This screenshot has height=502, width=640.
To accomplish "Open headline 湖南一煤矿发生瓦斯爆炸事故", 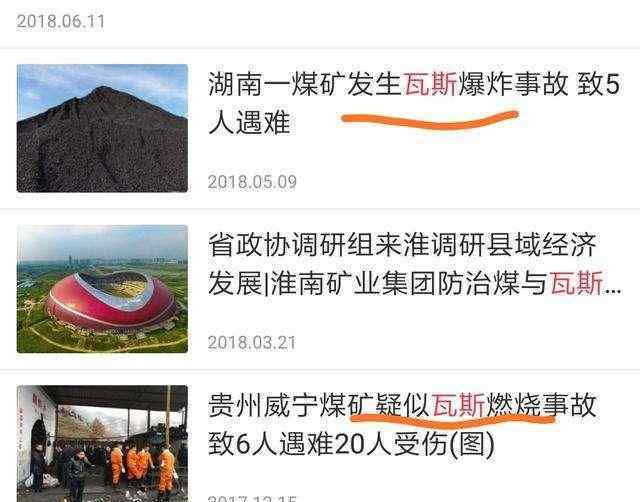I will [x=388, y=84].
